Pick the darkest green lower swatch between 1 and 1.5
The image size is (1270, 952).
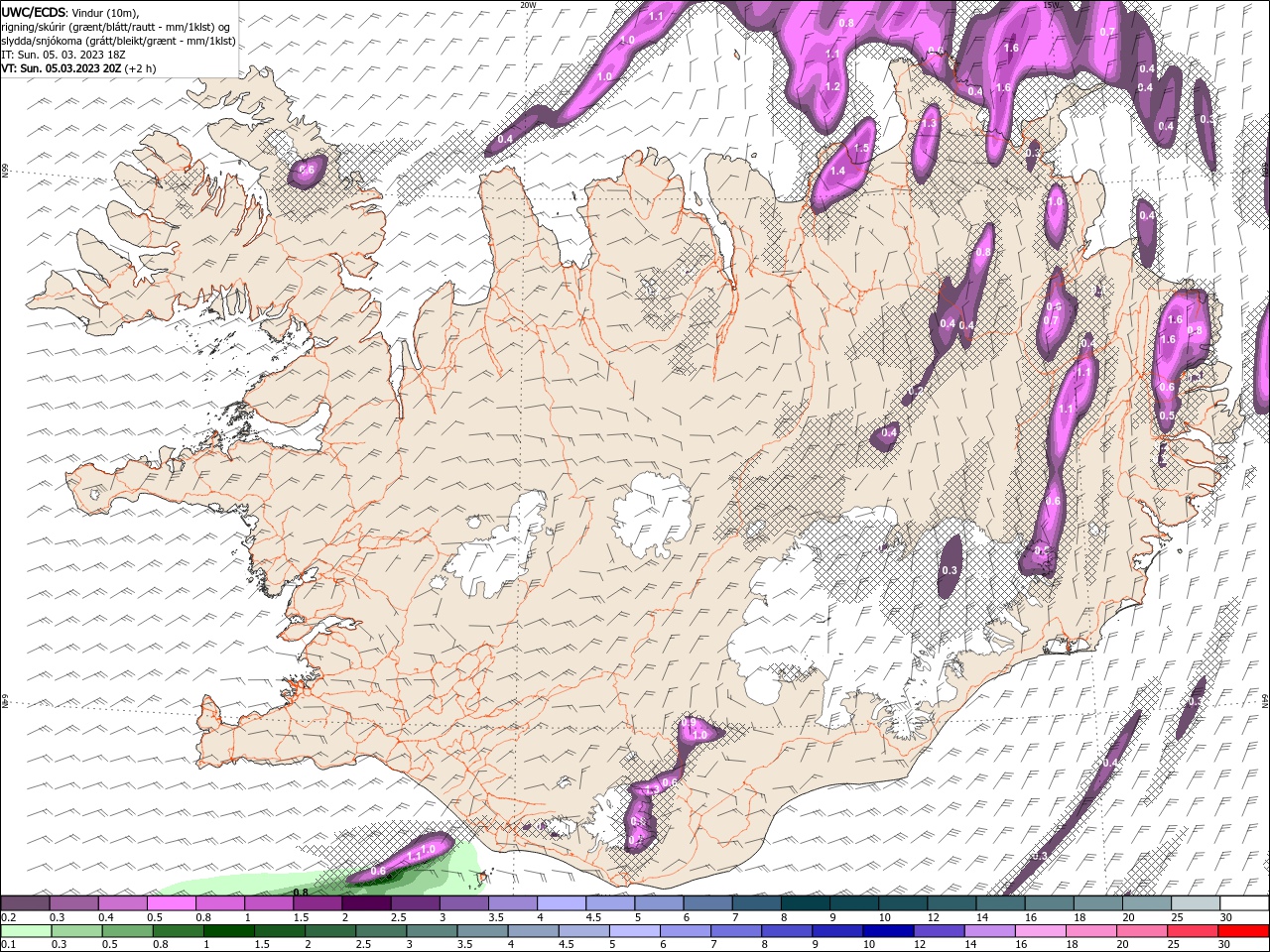coord(229,930)
